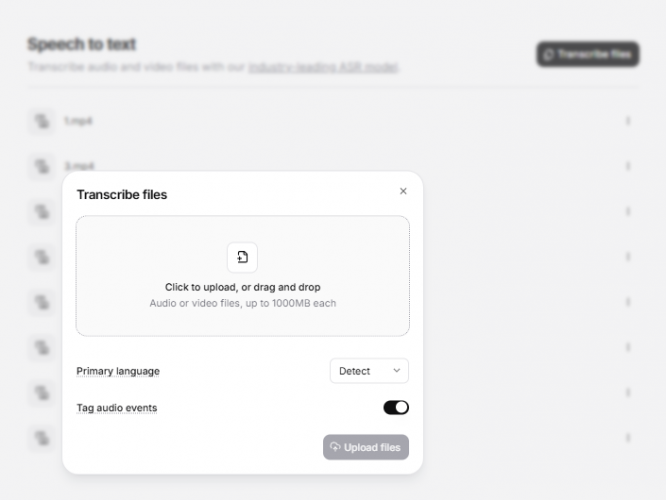Select the 3.mp4 file entry
This screenshot has width=666, height=500.
(79, 166)
